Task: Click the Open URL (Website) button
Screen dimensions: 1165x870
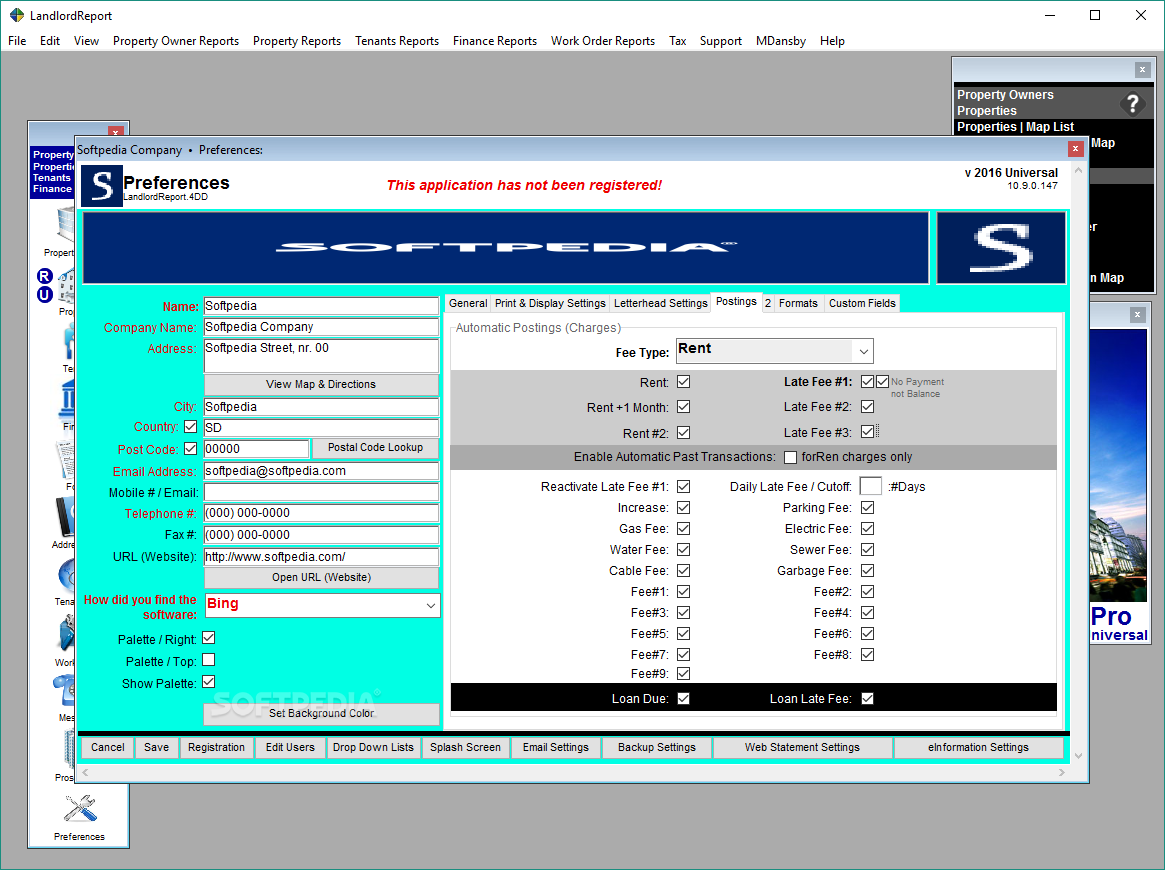Action: click(x=321, y=577)
